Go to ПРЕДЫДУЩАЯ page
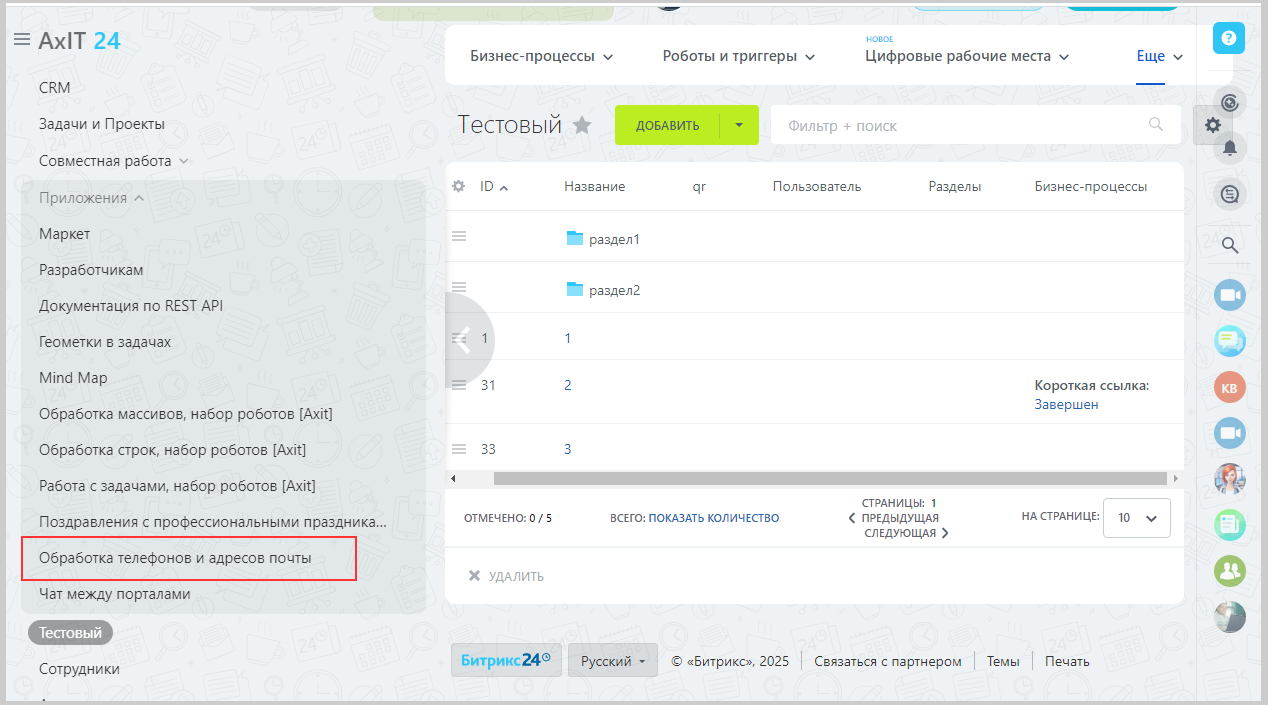1268x705 pixels. coord(893,518)
